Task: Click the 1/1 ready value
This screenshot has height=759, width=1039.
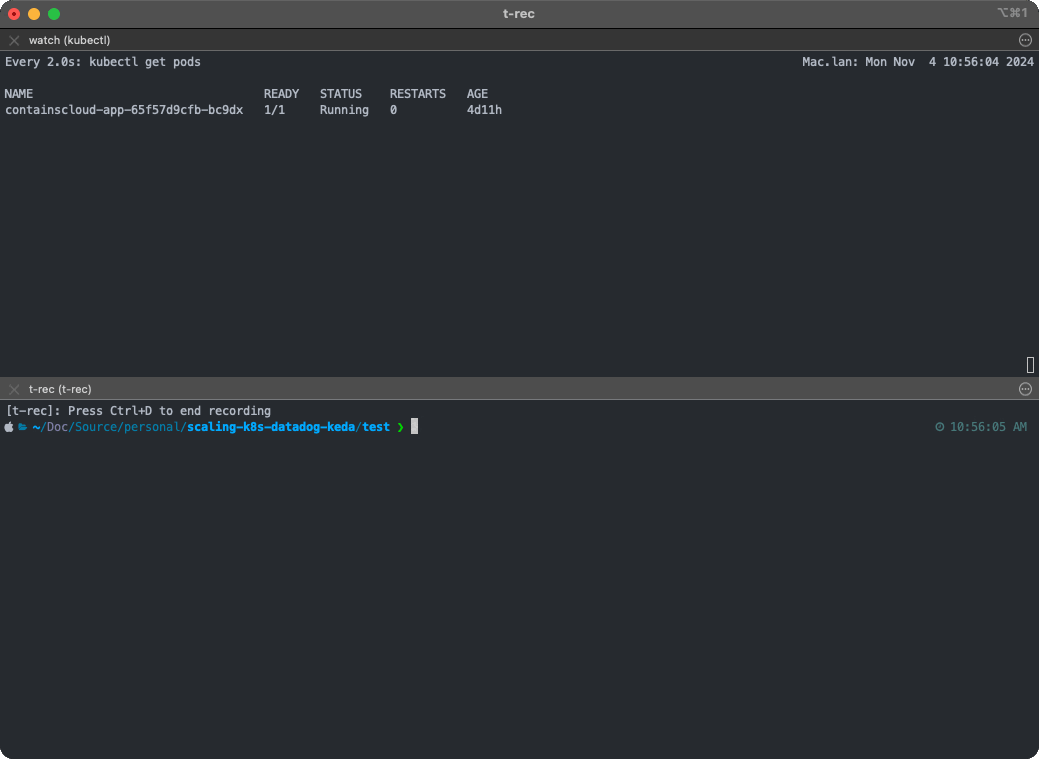Action: pyautogui.click(x=274, y=110)
